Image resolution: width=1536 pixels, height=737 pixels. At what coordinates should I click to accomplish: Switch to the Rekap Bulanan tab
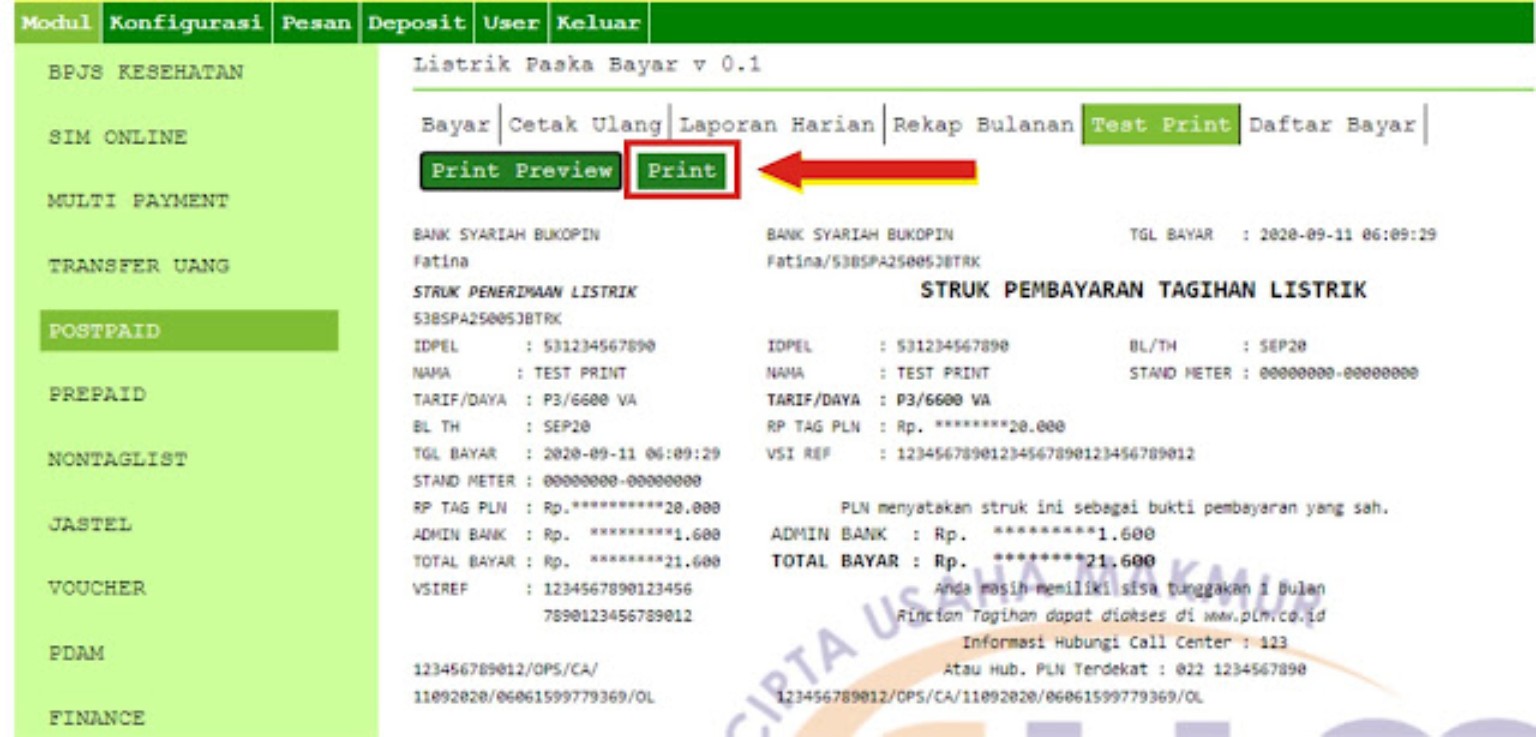(983, 125)
